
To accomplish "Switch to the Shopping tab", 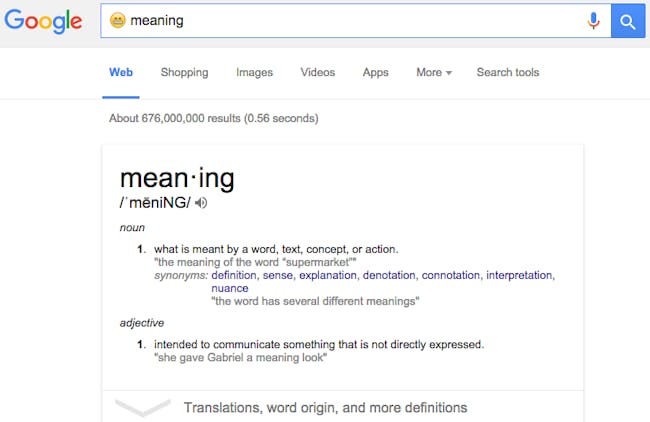I will pyautogui.click(x=184, y=73).
